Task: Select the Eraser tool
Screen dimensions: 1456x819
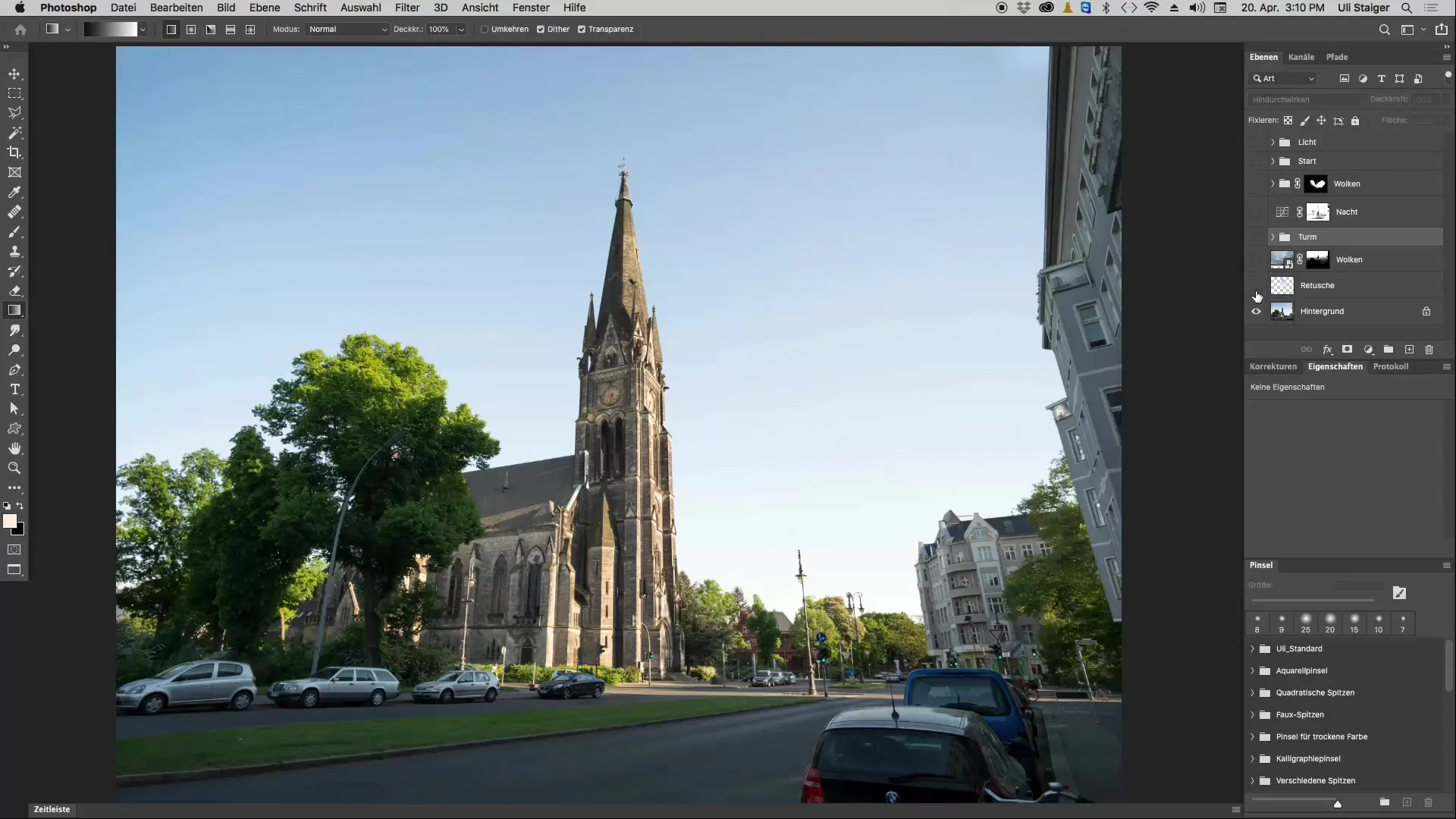Action: 14,290
